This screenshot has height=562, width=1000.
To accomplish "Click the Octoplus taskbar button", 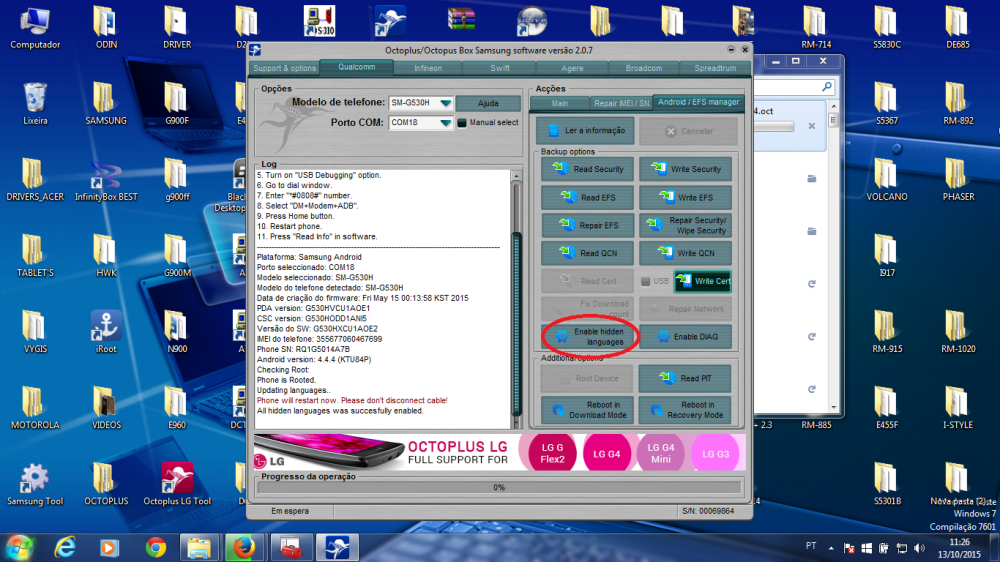I will (x=337, y=548).
